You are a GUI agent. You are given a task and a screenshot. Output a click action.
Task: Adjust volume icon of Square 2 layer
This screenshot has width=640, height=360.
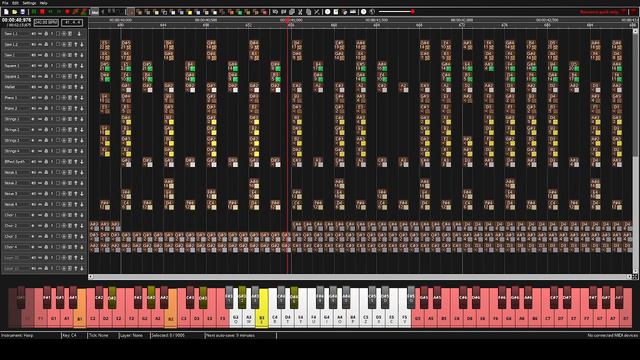point(34,76)
